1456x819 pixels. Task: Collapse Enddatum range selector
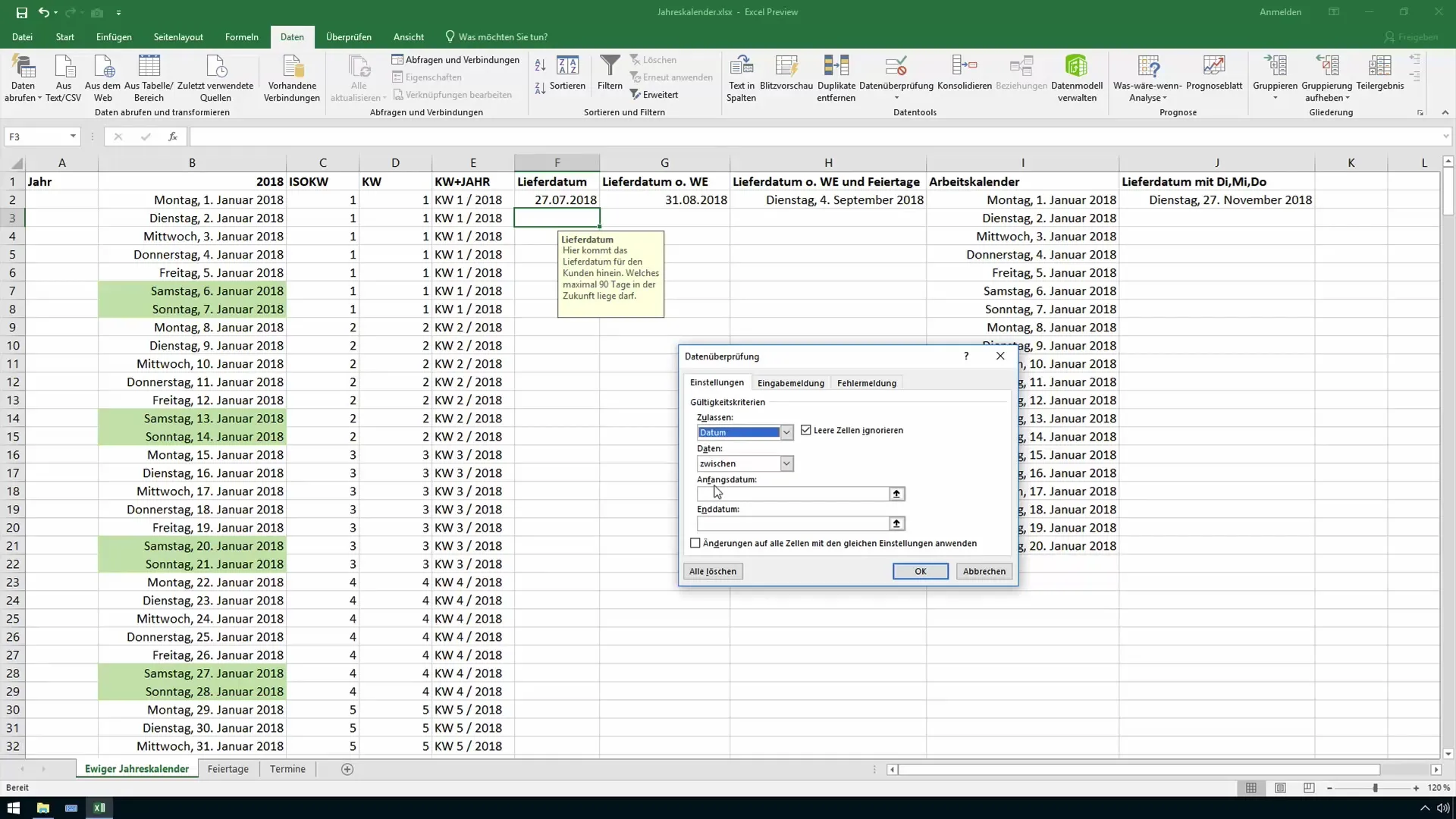(896, 523)
